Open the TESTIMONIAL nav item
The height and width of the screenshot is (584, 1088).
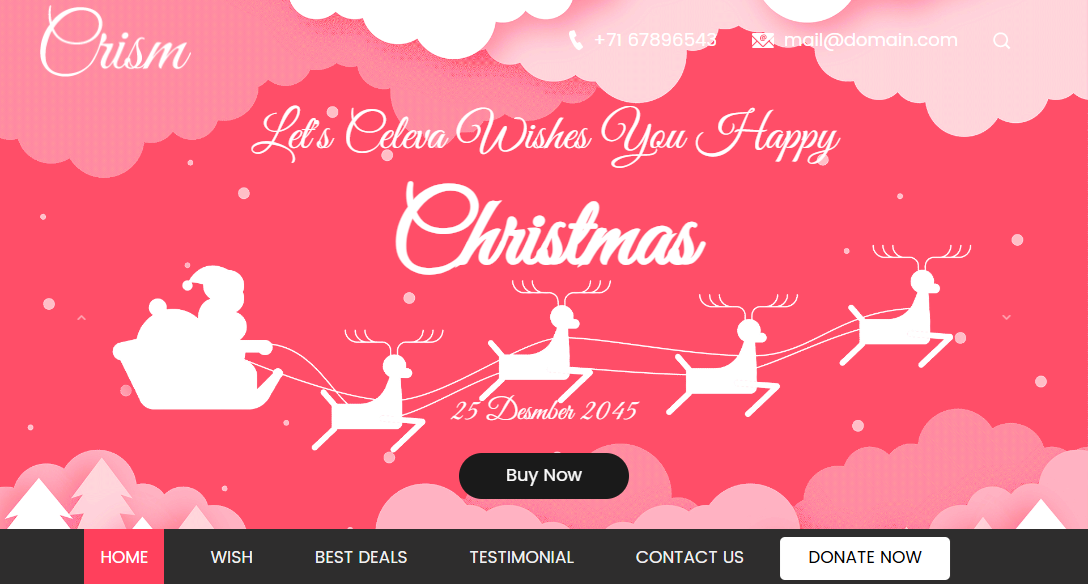click(522, 557)
